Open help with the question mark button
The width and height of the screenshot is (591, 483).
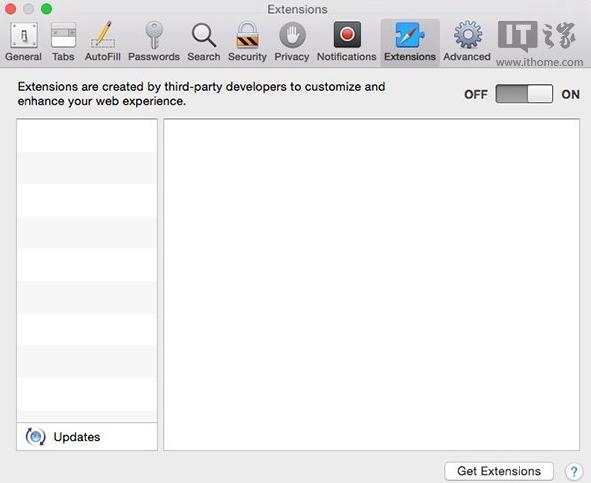[x=574, y=471]
